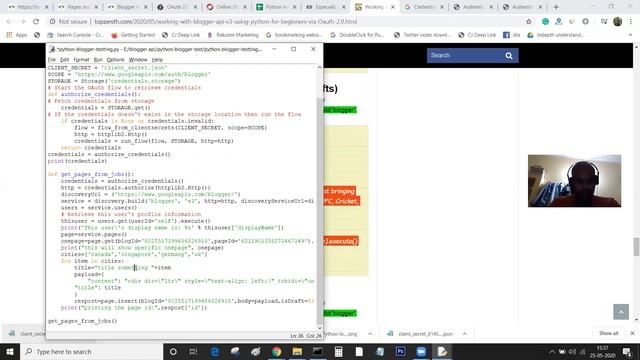
Task: Open the Chrome three-dot menu
Action: [x=631, y=22]
